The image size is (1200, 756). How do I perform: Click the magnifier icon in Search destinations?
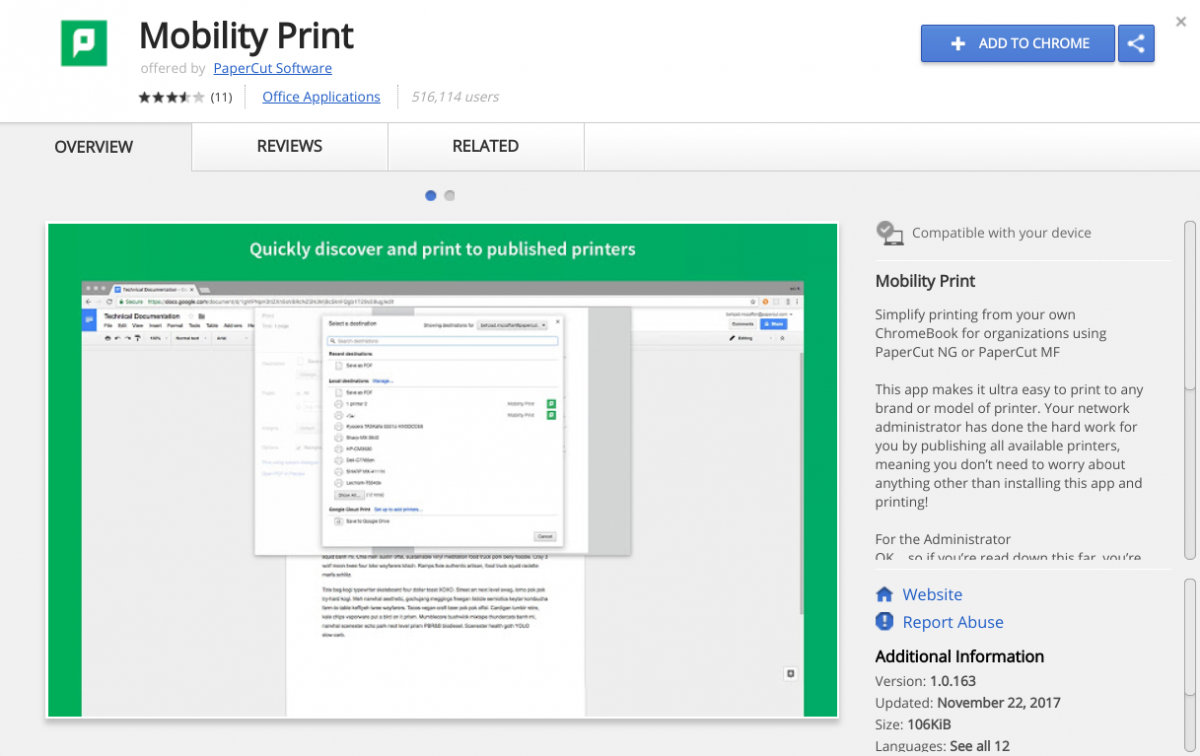pos(332,341)
